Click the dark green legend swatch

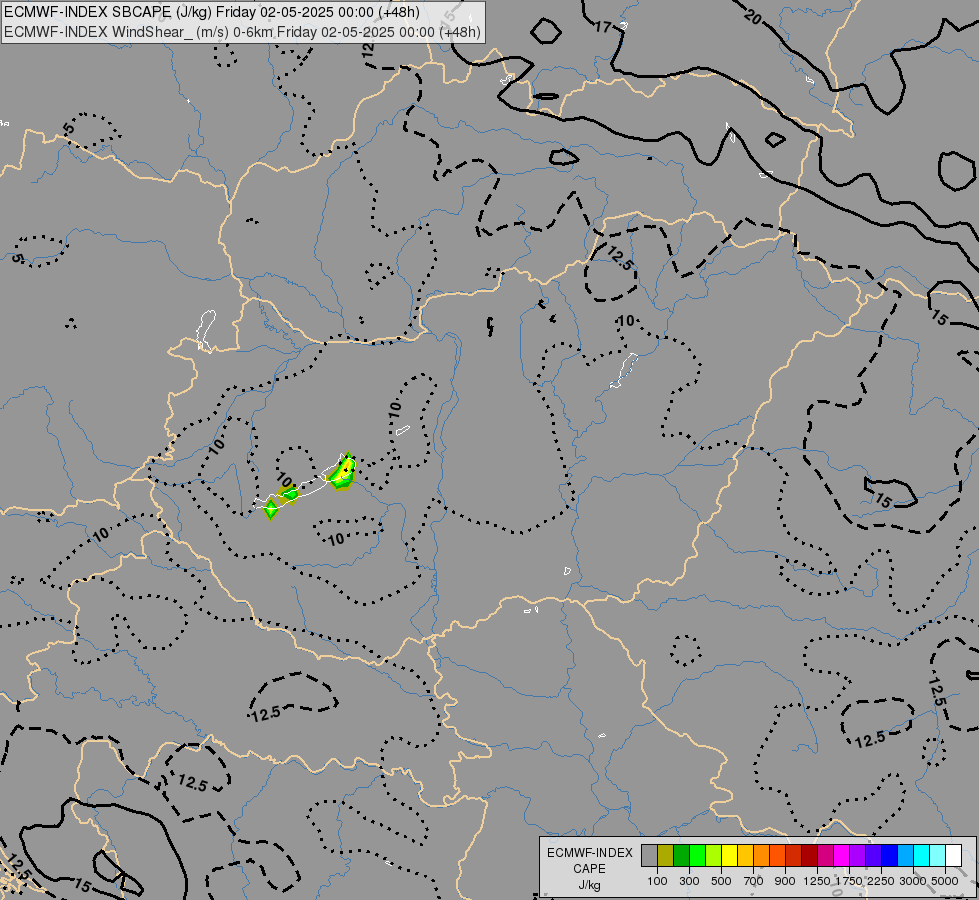[681, 856]
